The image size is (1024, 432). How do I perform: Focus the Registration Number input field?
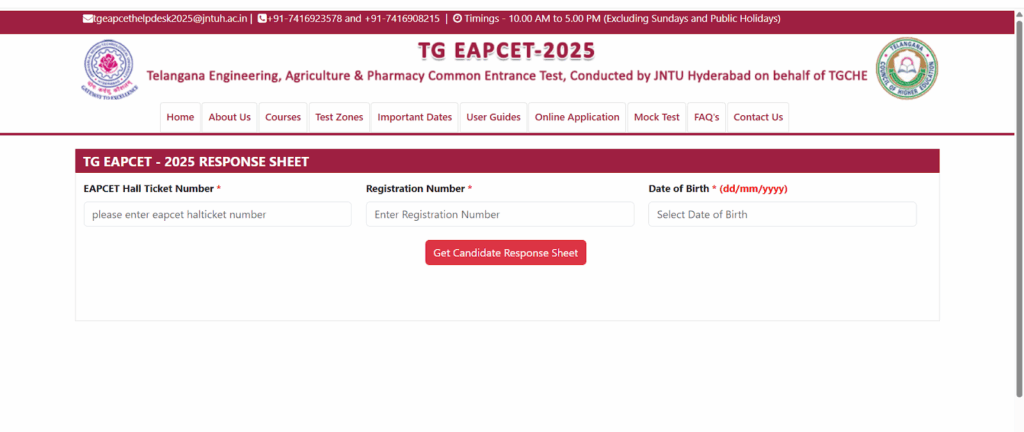point(500,215)
